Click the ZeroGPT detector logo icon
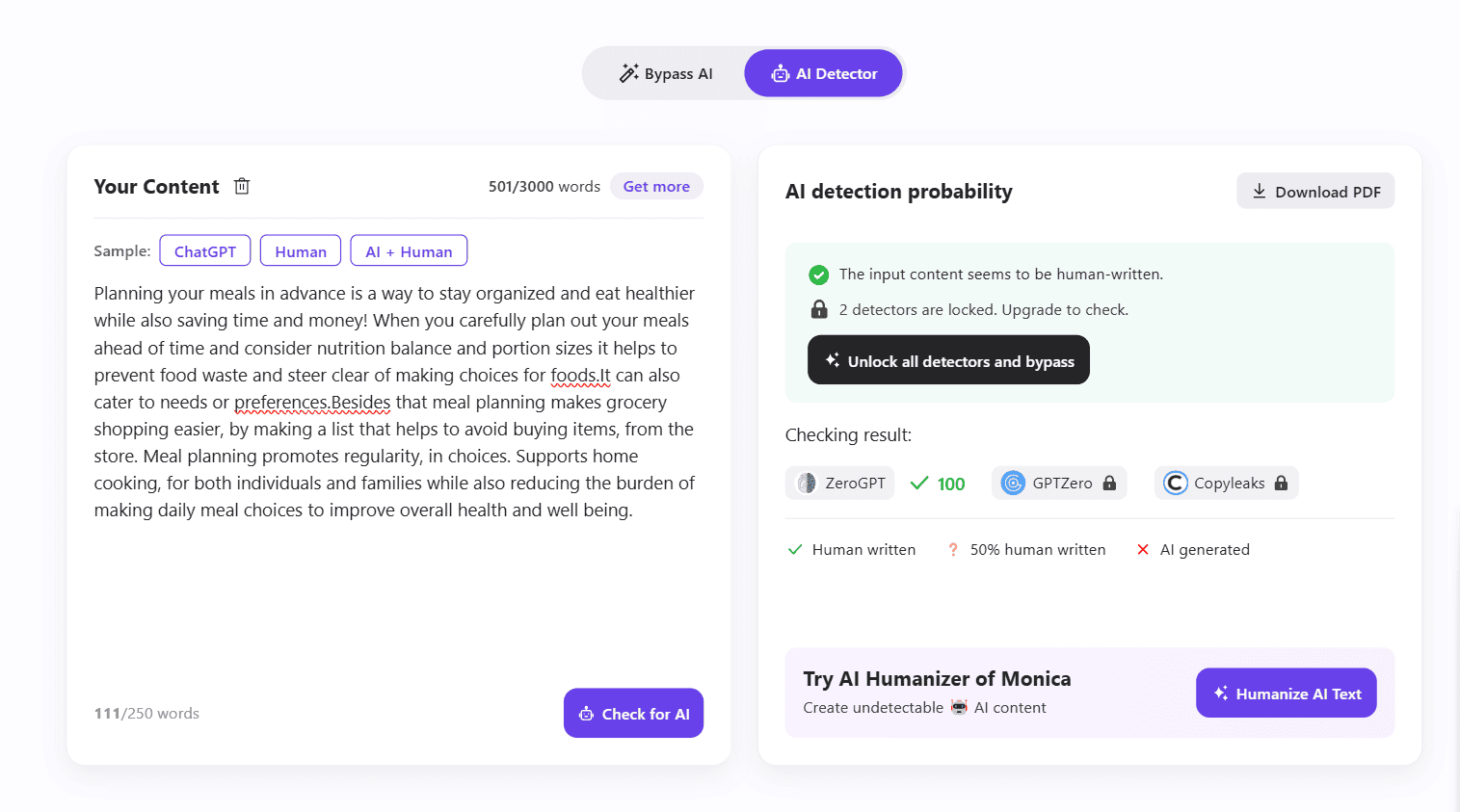 807,483
